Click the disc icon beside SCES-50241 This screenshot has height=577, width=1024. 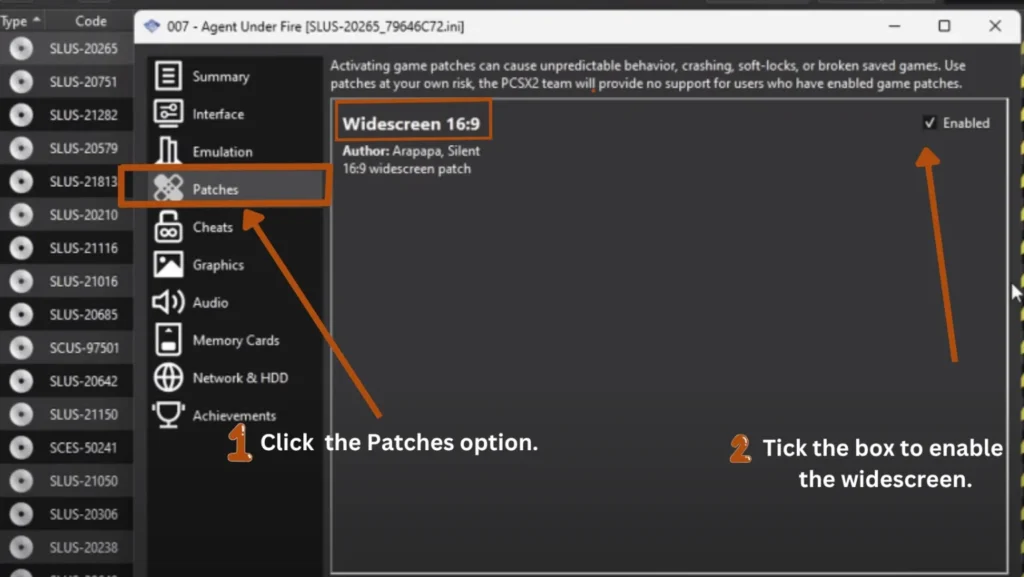pyautogui.click(x=21, y=448)
